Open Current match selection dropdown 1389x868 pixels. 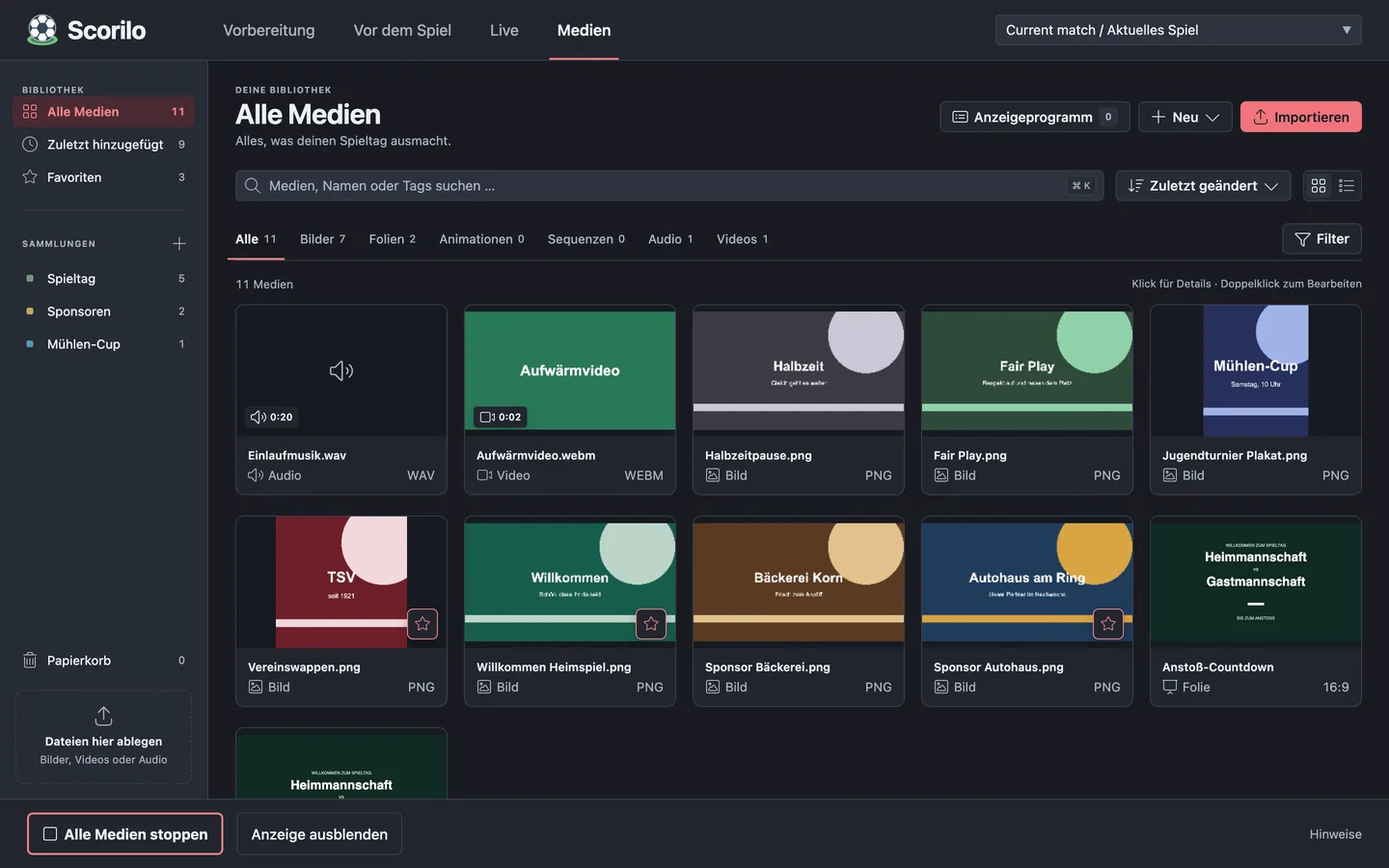[x=1179, y=30]
